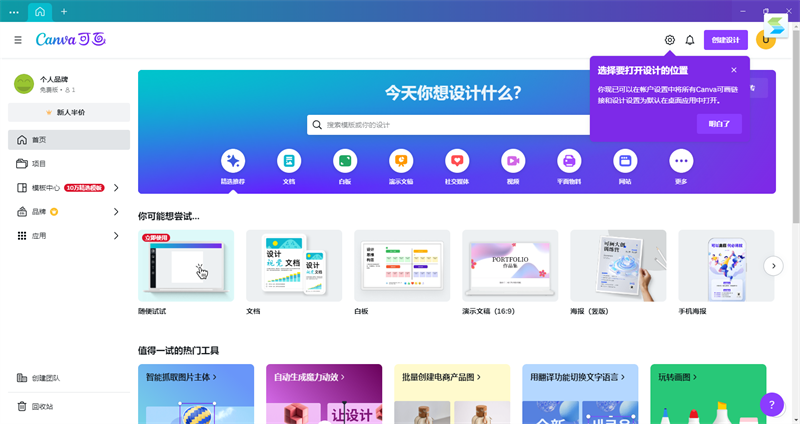
Task: Open the 海报（竖版） thumbnail
Action: tap(618, 265)
